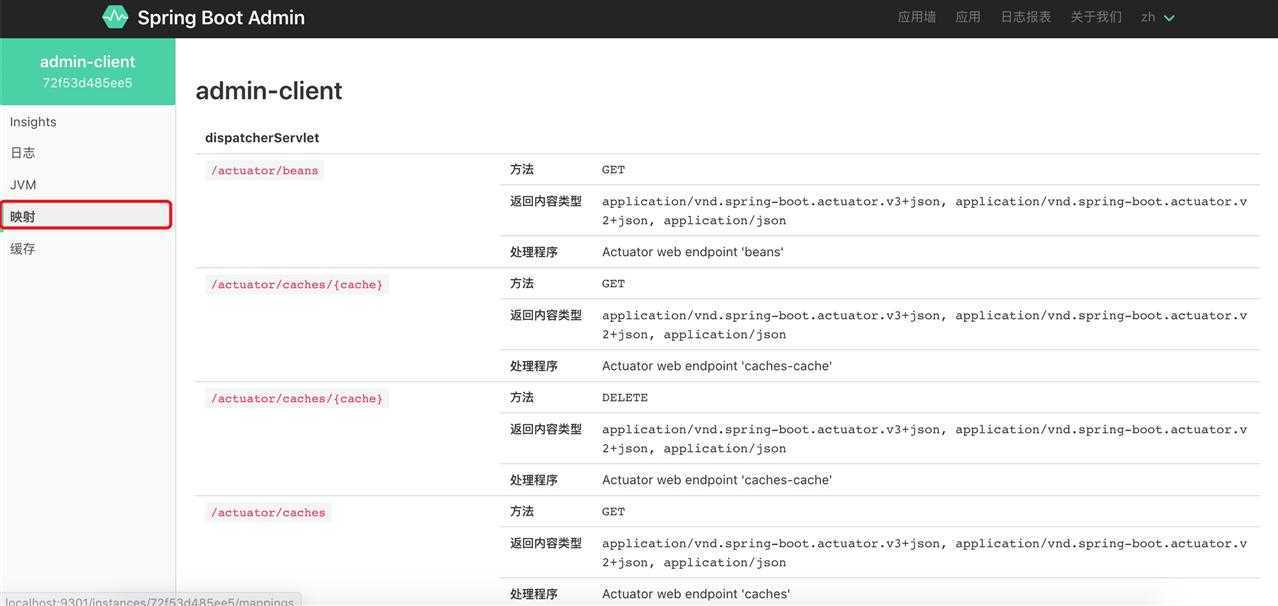The width and height of the screenshot is (1278, 606).
Task: Click the DELETE /actuator/caches/{cache} path
Action: (296, 399)
